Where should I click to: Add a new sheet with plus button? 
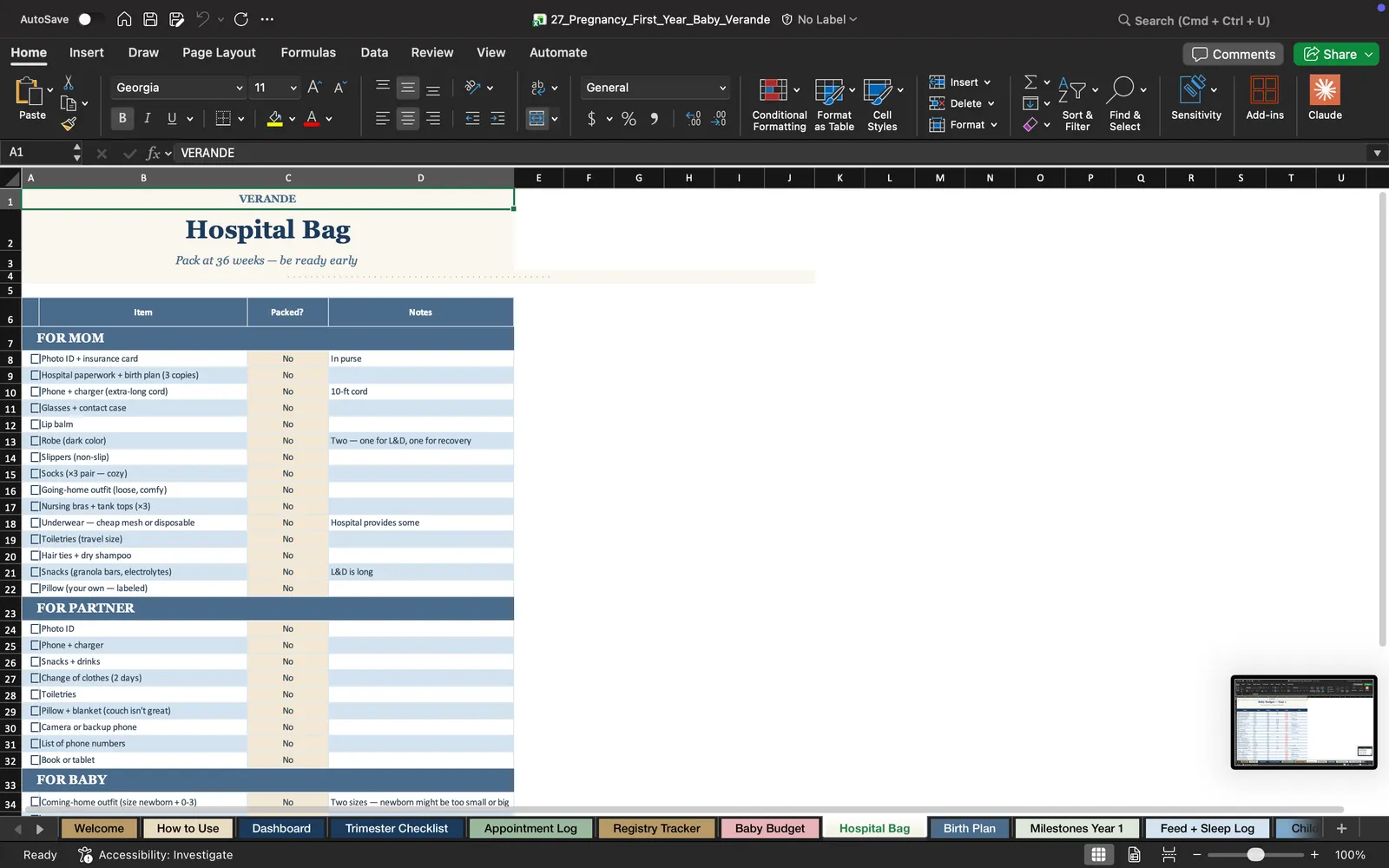pos(1341,828)
